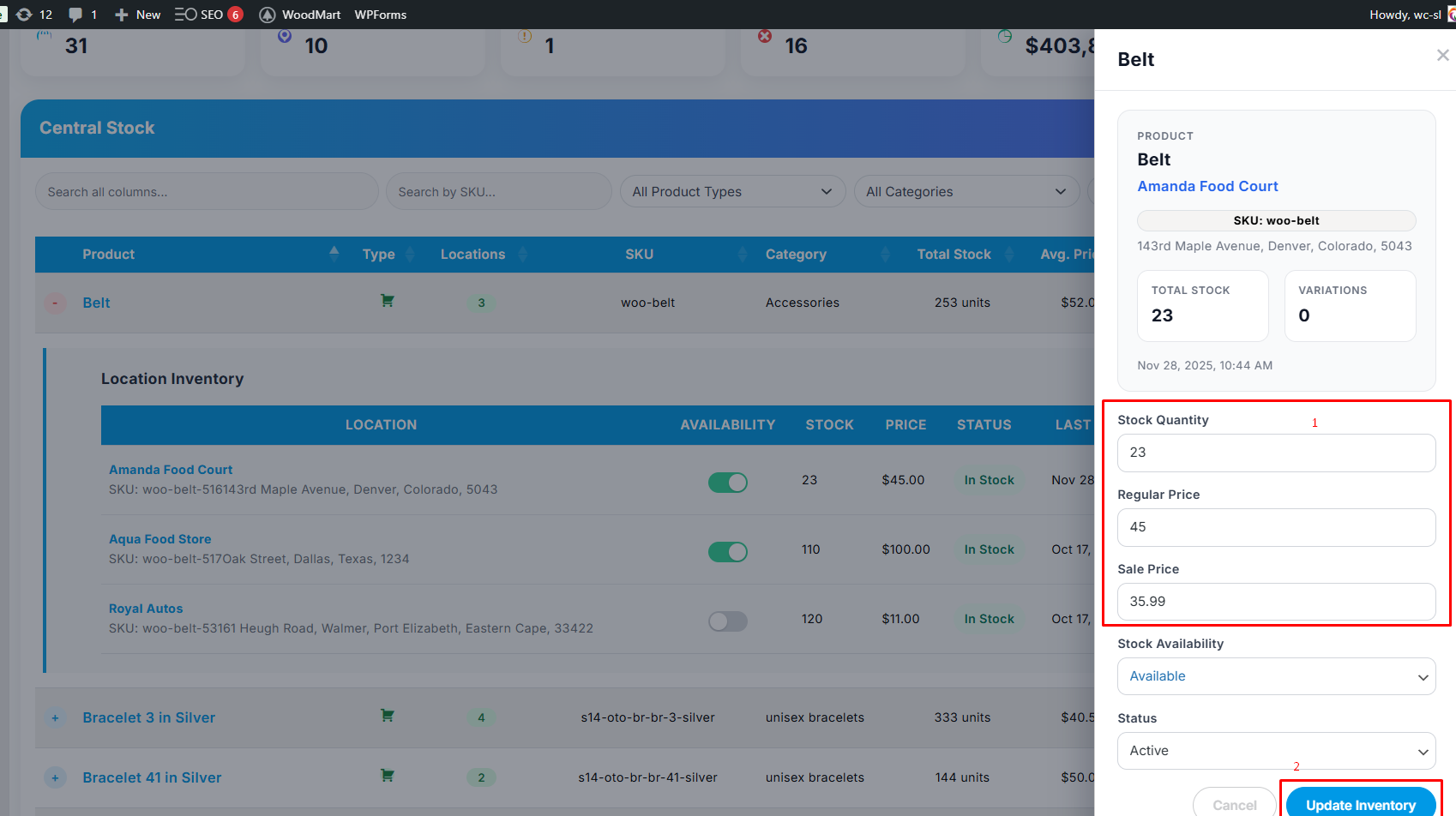Image resolution: width=1456 pixels, height=816 pixels.
Task: Disable availability for Aqua Food Store
Action: pyautogui.click(x=728, y=552)
